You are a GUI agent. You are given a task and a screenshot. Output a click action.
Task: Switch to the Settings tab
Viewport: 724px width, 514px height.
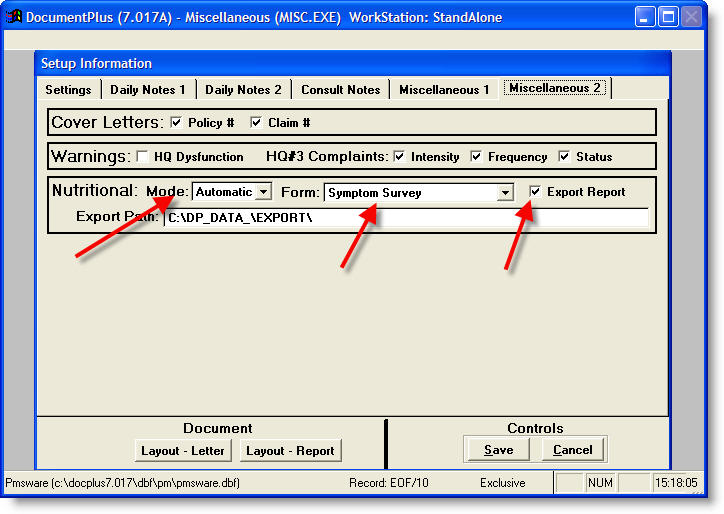(x=68, y=90)
